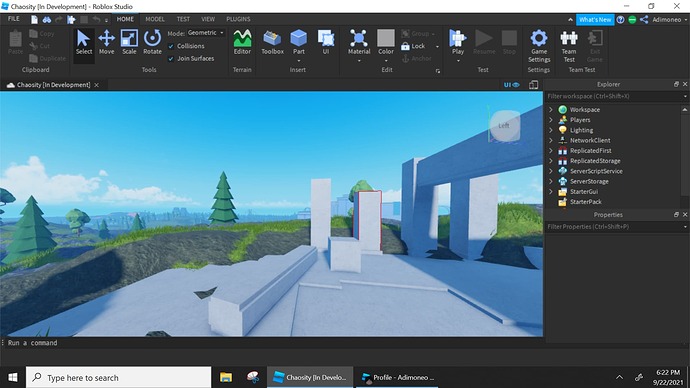Expand the ServerStorage tree node

tap(551, 181)
